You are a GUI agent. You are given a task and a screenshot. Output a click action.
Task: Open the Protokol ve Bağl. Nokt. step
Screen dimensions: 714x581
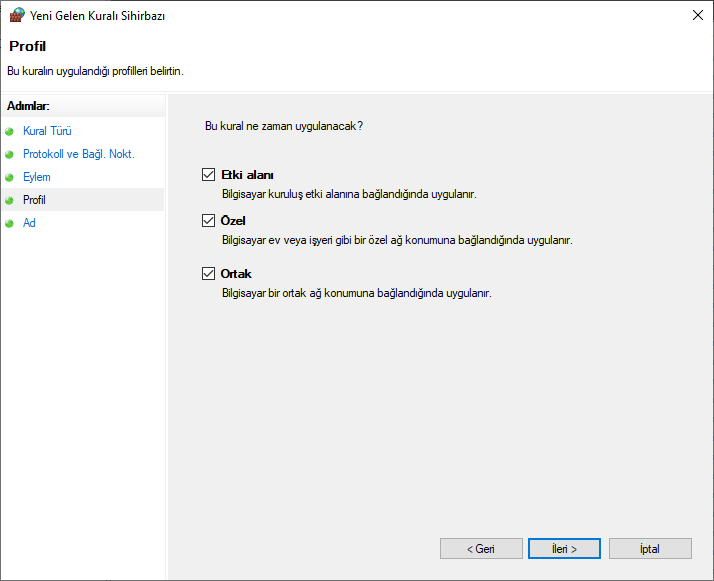pos(78,154)
